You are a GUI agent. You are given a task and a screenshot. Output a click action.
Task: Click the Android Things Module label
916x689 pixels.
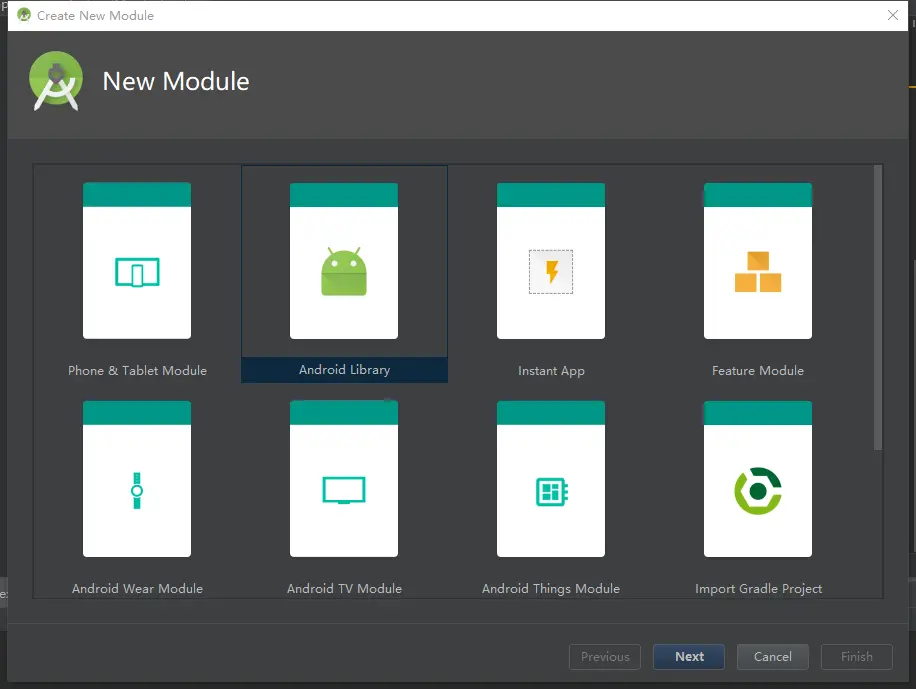(550, 589)
